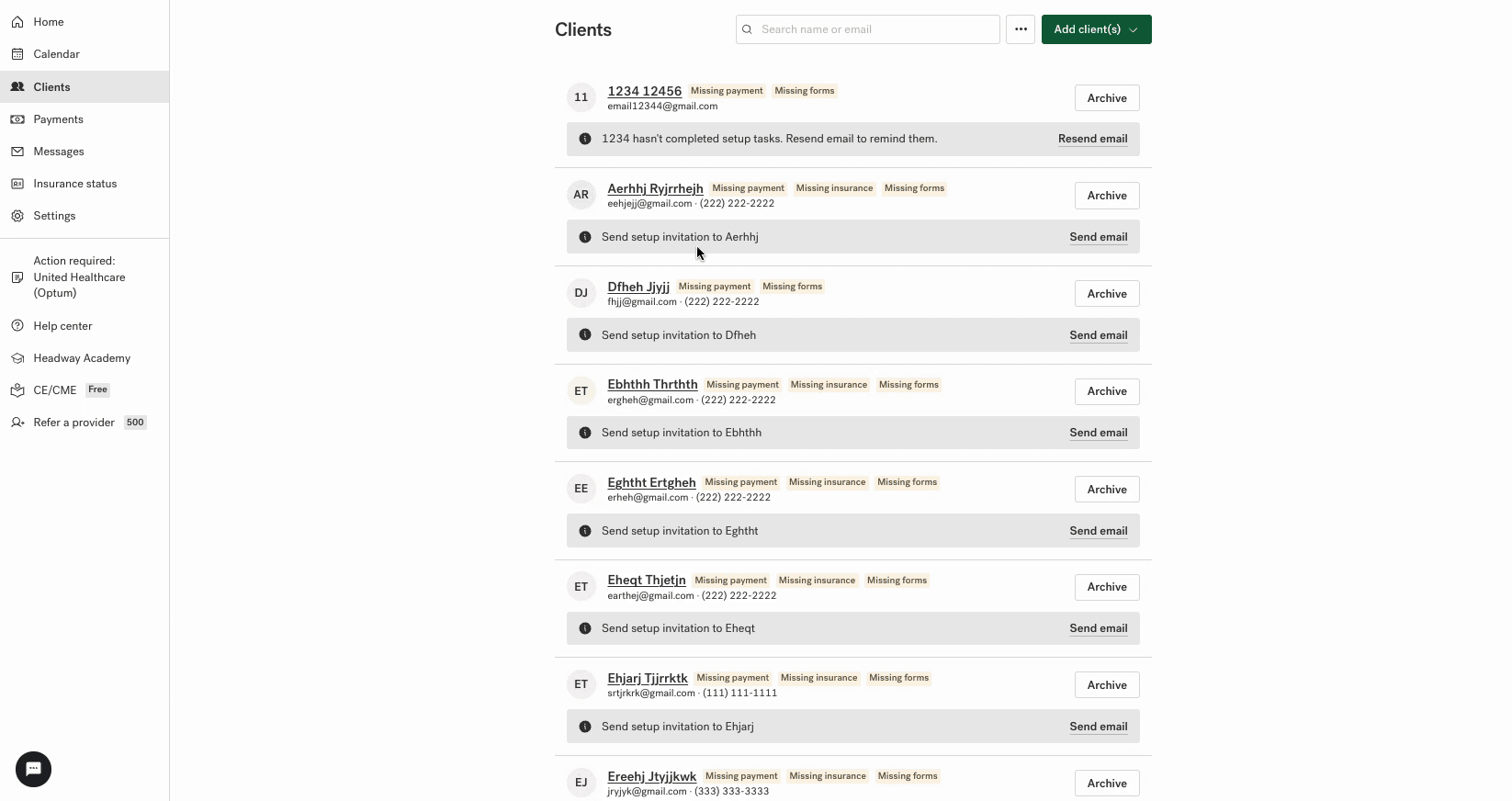Open Calendar from the sidebar
Image resolution: width=1512 pixels, height=801 pixels.
pos(57,54)
